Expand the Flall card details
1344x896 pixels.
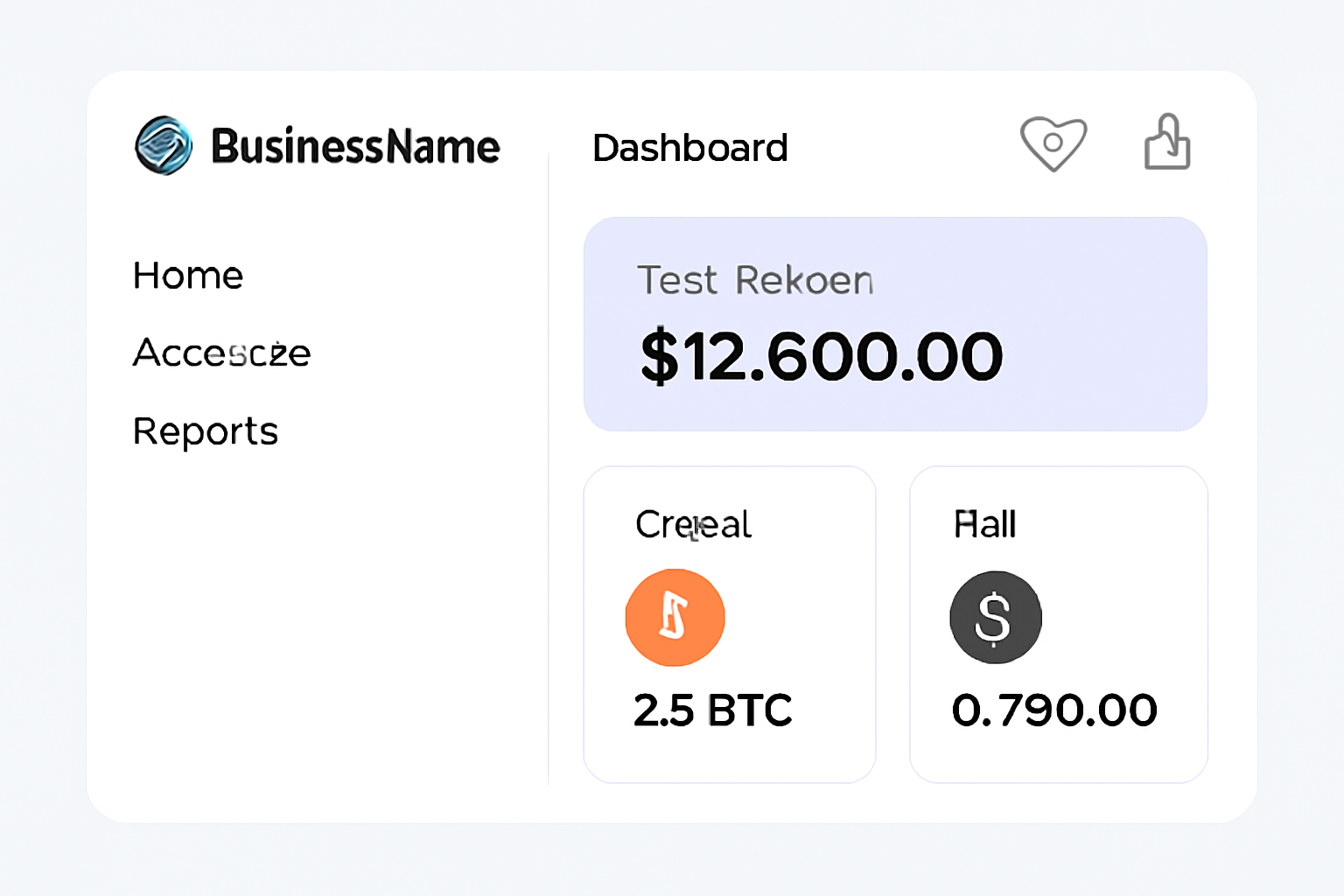1058,623
